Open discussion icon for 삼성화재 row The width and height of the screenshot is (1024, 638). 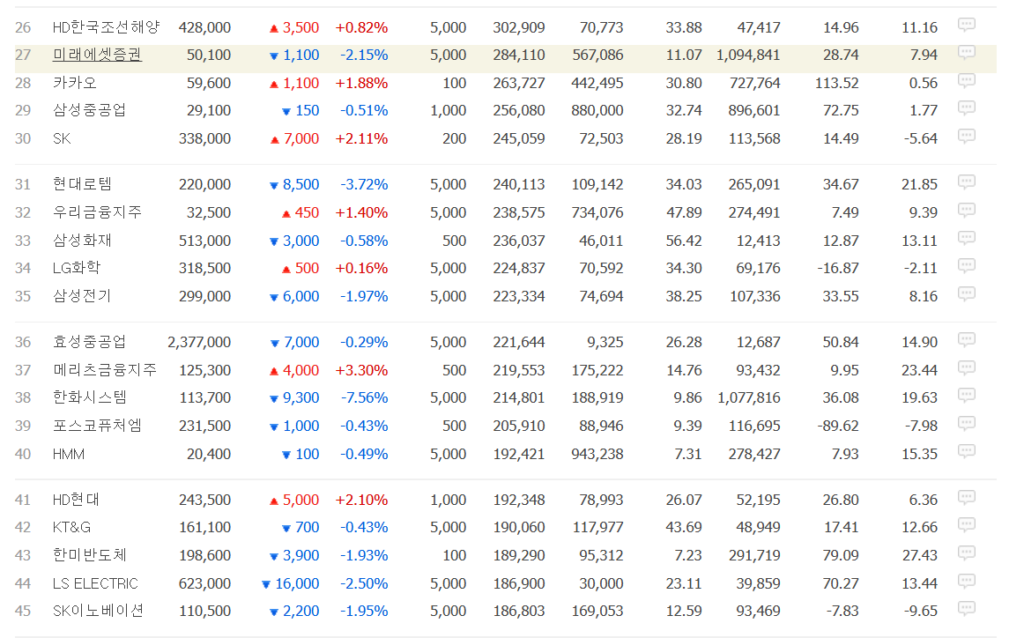(x=966, y=238)
